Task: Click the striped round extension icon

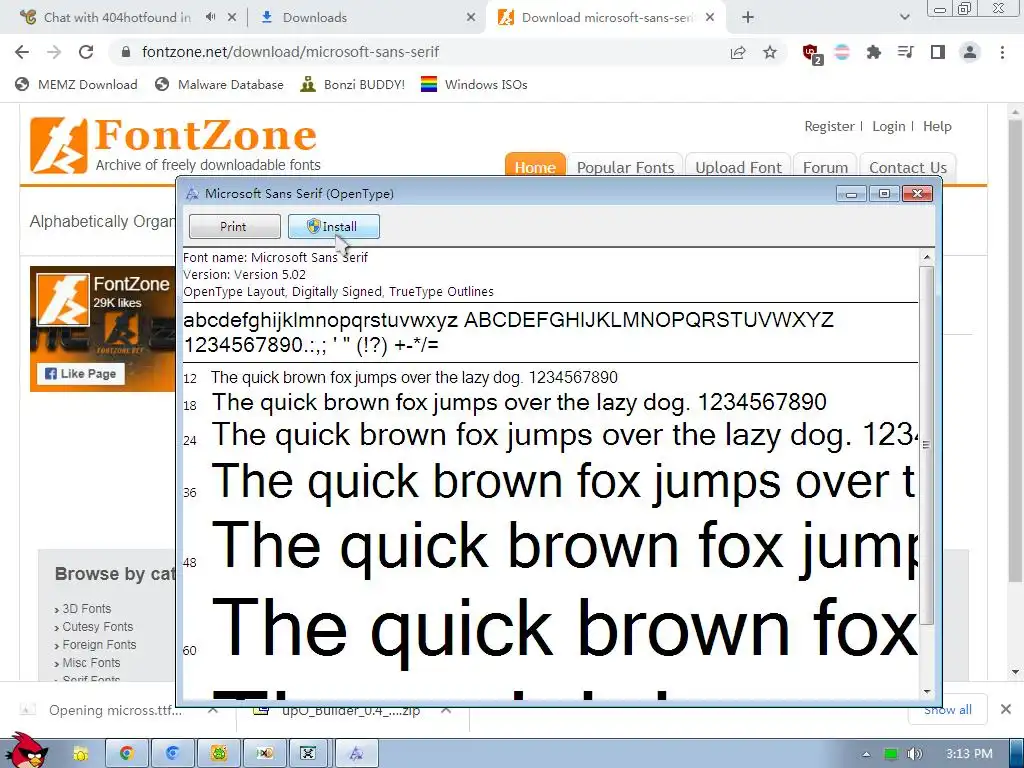Action: pyautogui.click(x=842, y=52)
